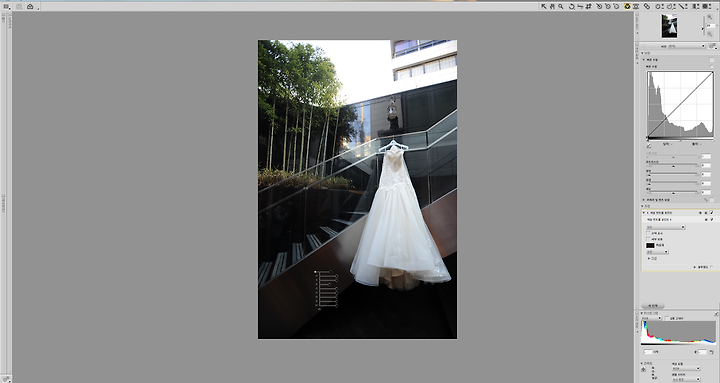Select the Crop tool
720x383 pixels.
[588, 6]
